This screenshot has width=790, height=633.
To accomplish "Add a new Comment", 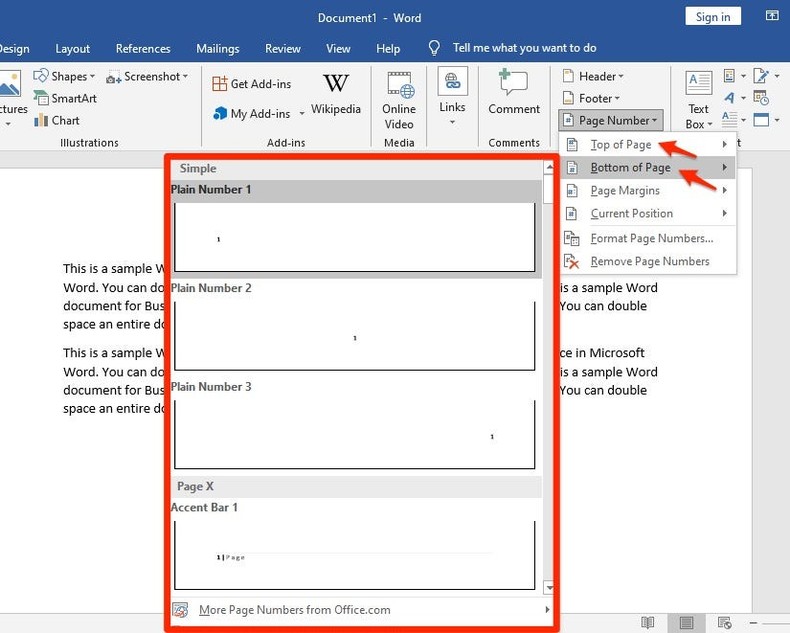I will point(514,95).
